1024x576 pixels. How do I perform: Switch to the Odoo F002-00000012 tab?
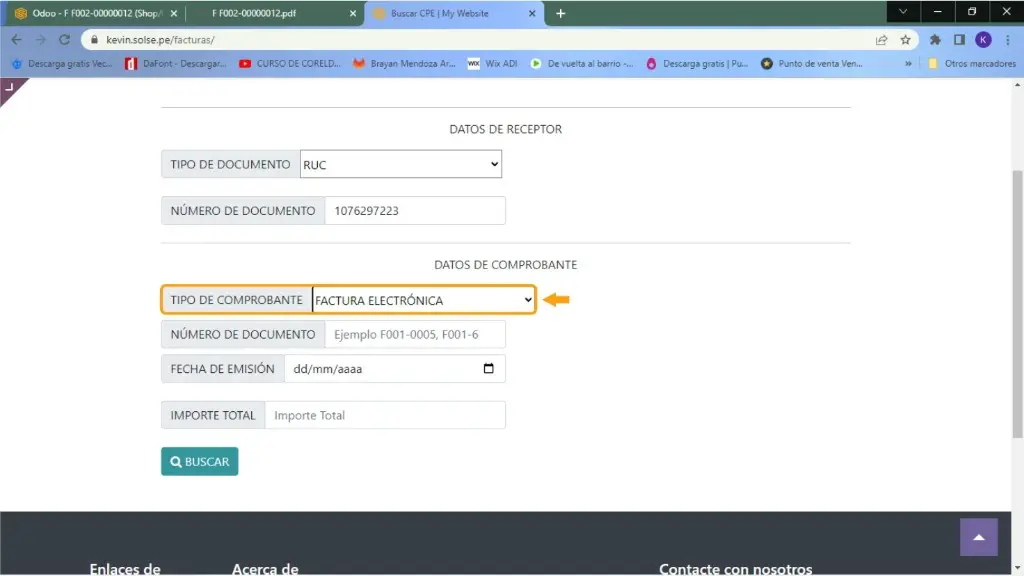pos(88,13)
